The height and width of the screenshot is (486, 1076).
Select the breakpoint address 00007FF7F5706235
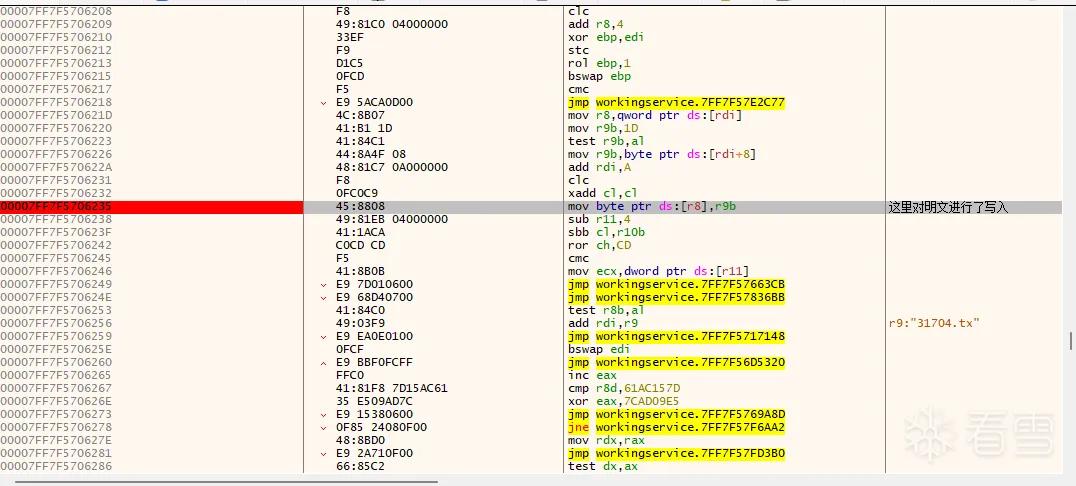[x=56, y=206]
